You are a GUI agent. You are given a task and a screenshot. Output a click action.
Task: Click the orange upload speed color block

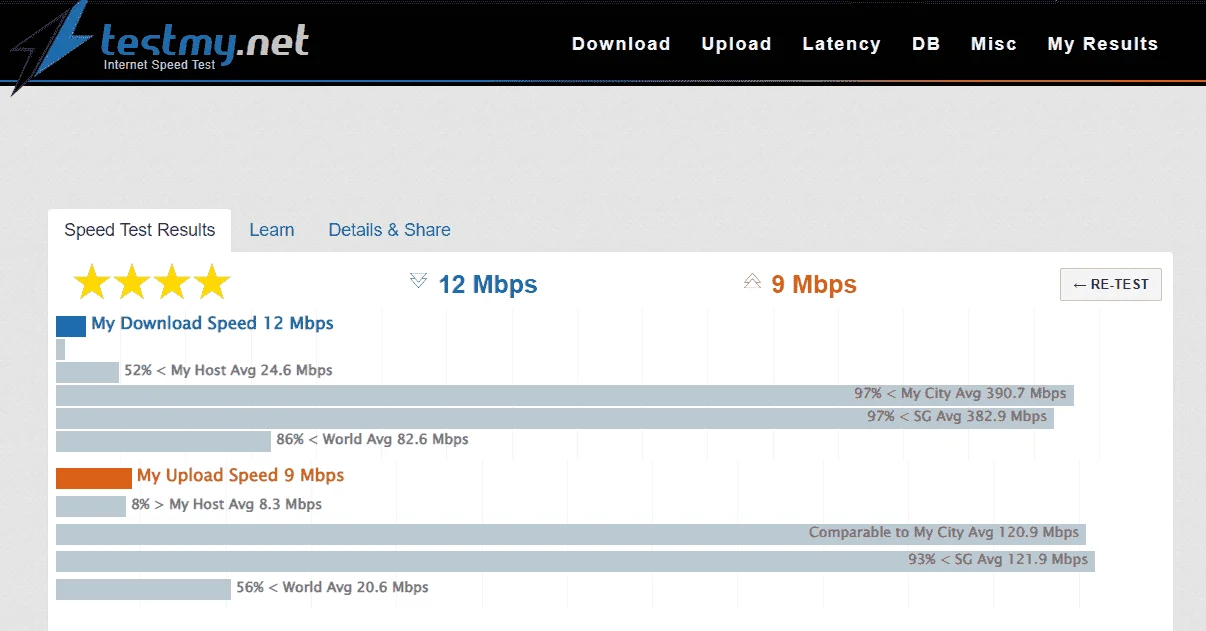click(x=94, y=478)
